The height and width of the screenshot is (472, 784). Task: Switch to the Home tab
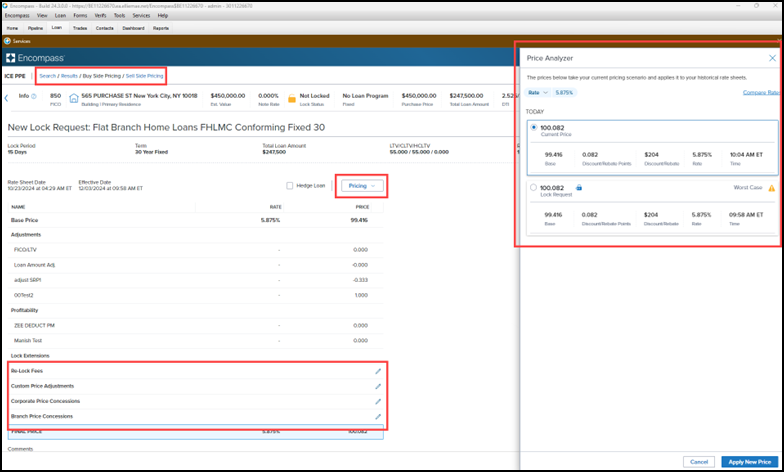12,28
